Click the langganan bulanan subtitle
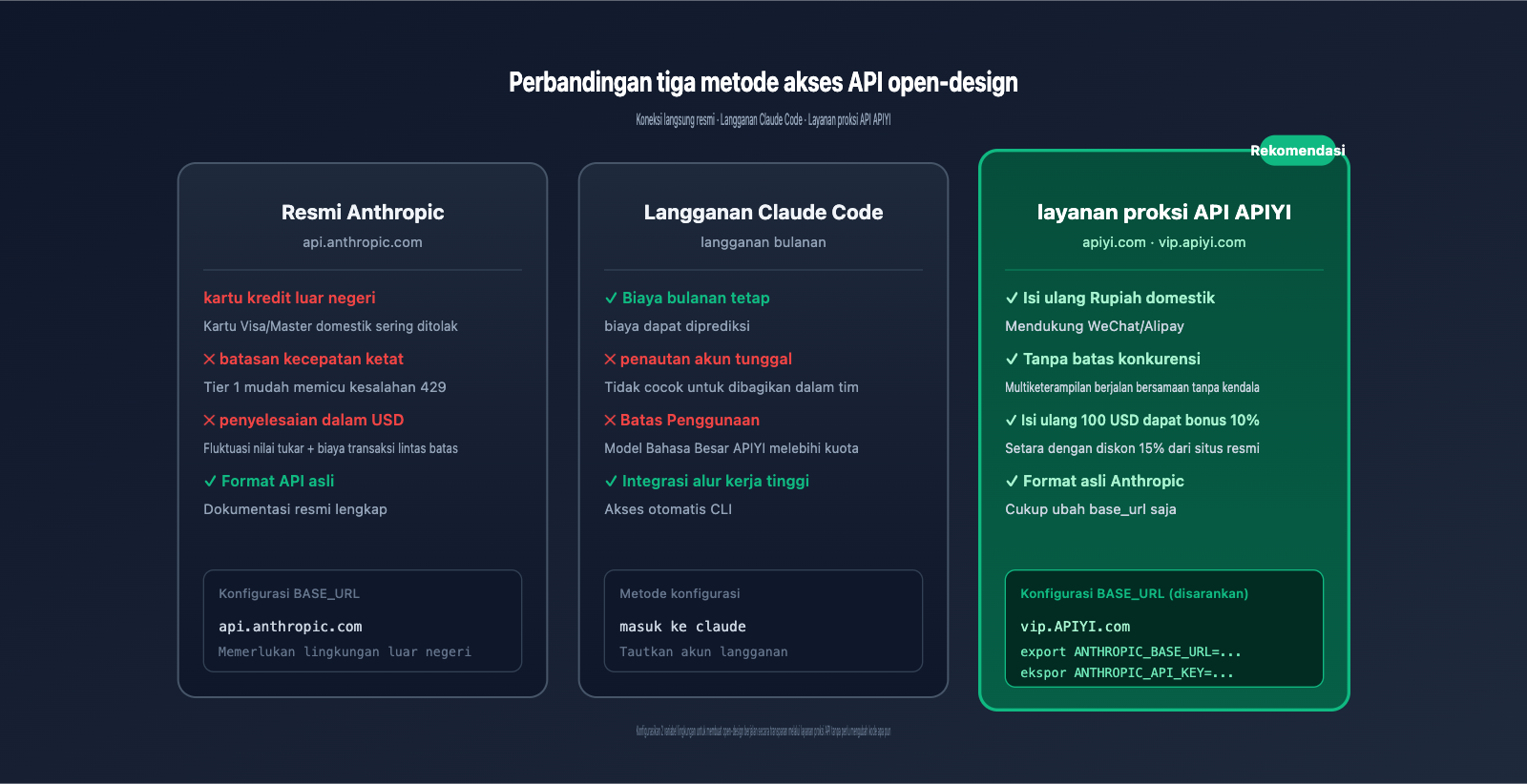The height and width of the screenshot is (784, 1527). point(763,242)
